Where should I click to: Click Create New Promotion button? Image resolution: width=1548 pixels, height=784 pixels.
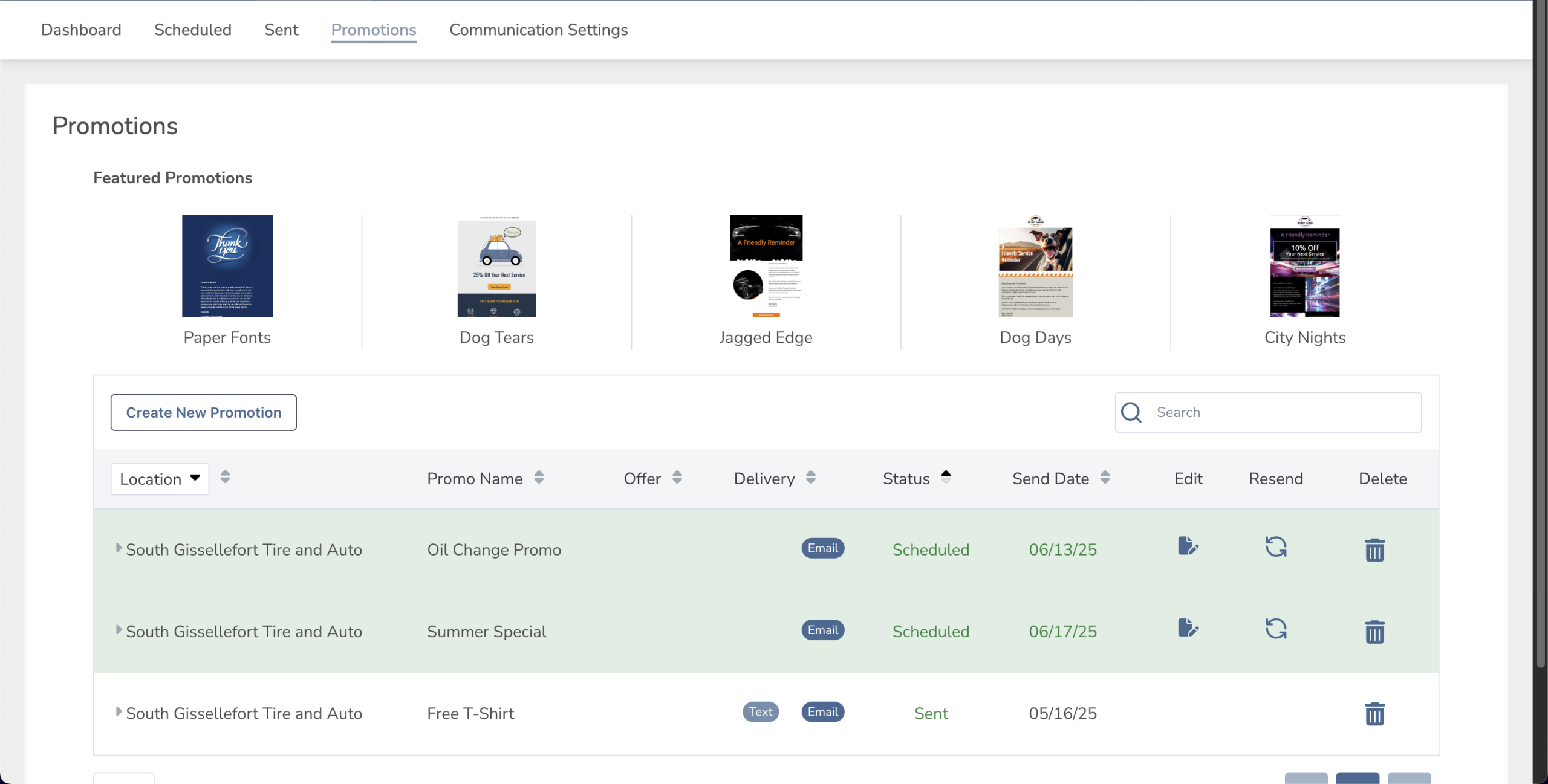[x=204, y=412]
